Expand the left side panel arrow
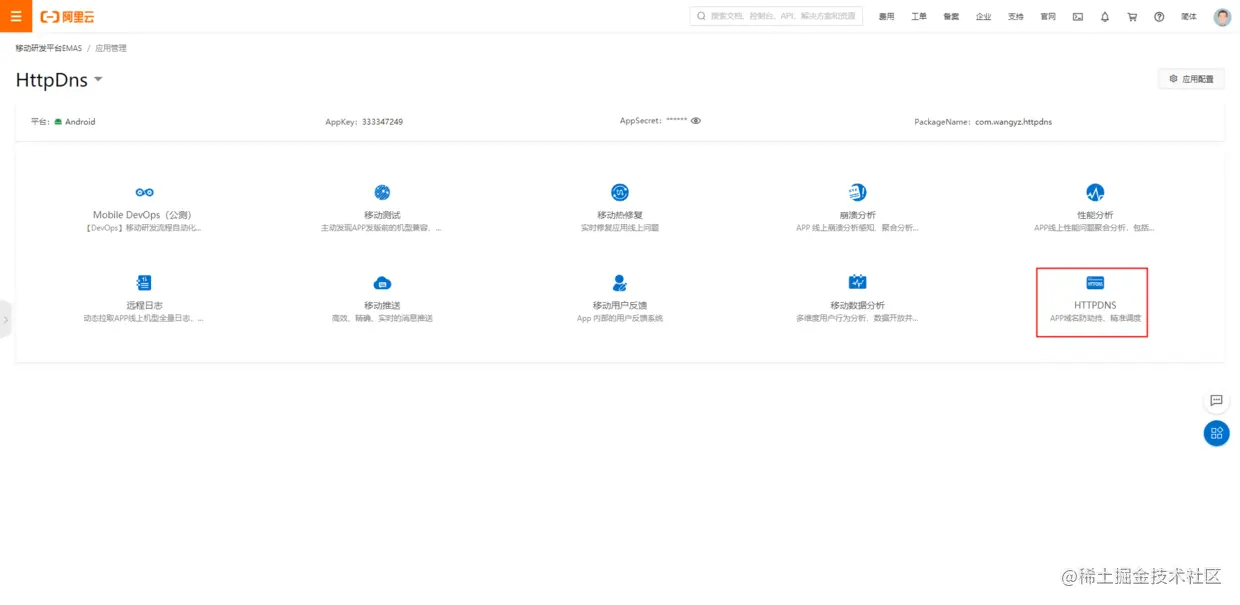 tap(5, 320)
